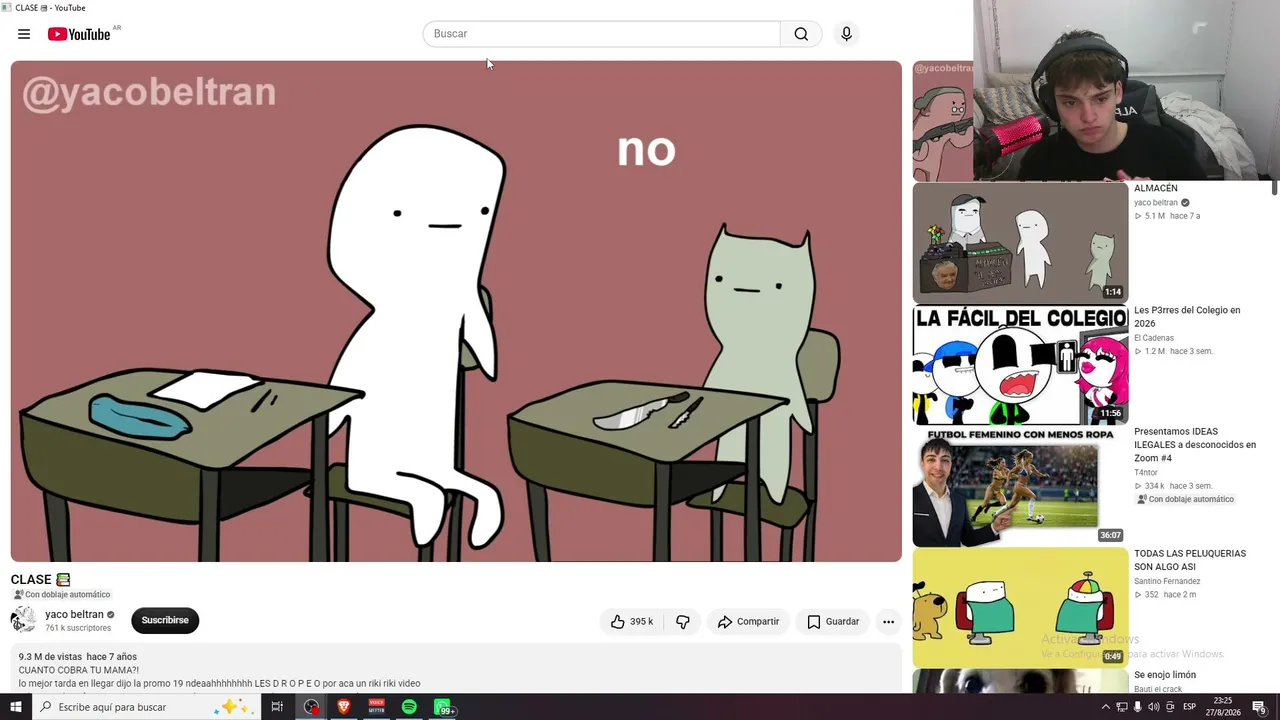1280x720 pixels.
Task: Go to YouTube home via logo
Action: (x=79, y=34)
